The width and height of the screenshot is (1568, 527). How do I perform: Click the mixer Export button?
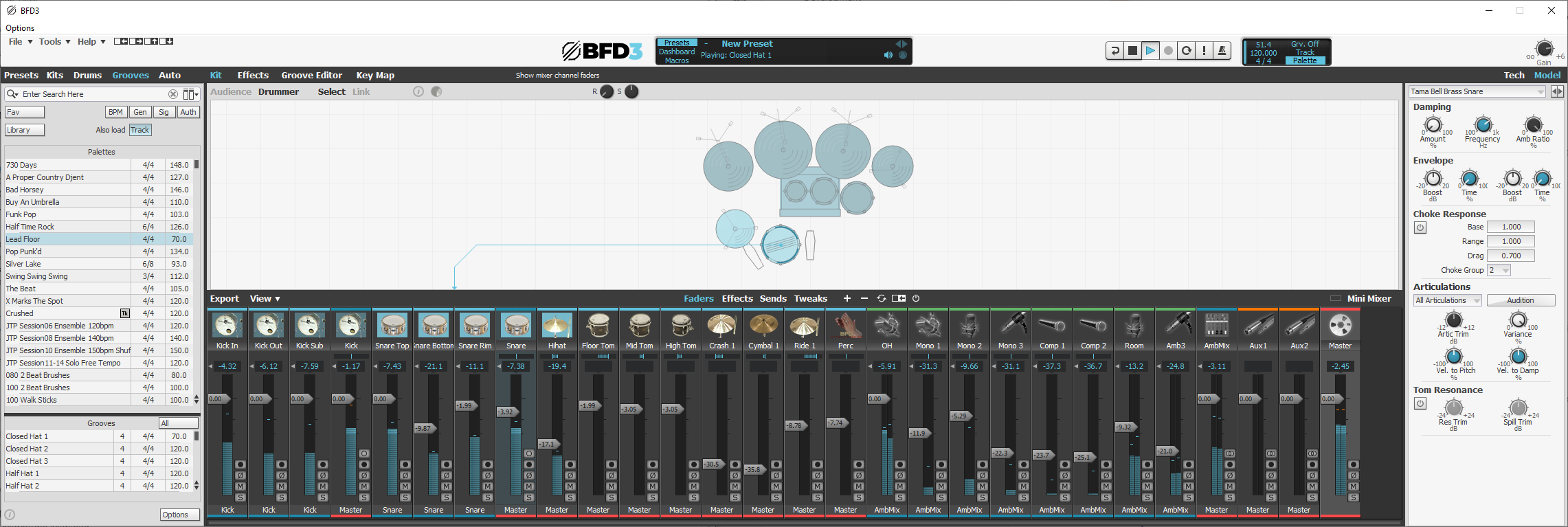(225, 298)
